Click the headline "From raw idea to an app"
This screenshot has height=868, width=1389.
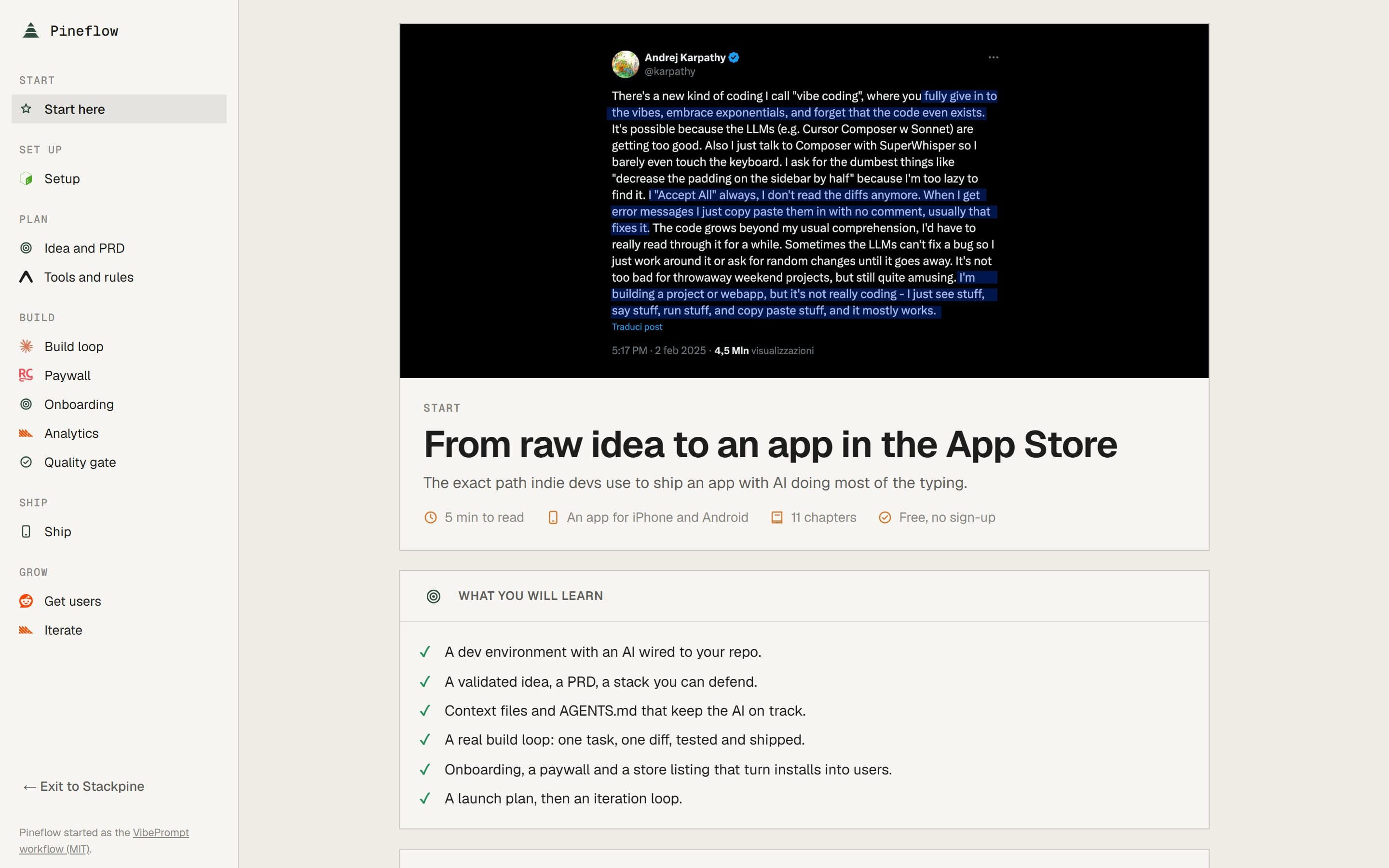[x=770, y=444]
